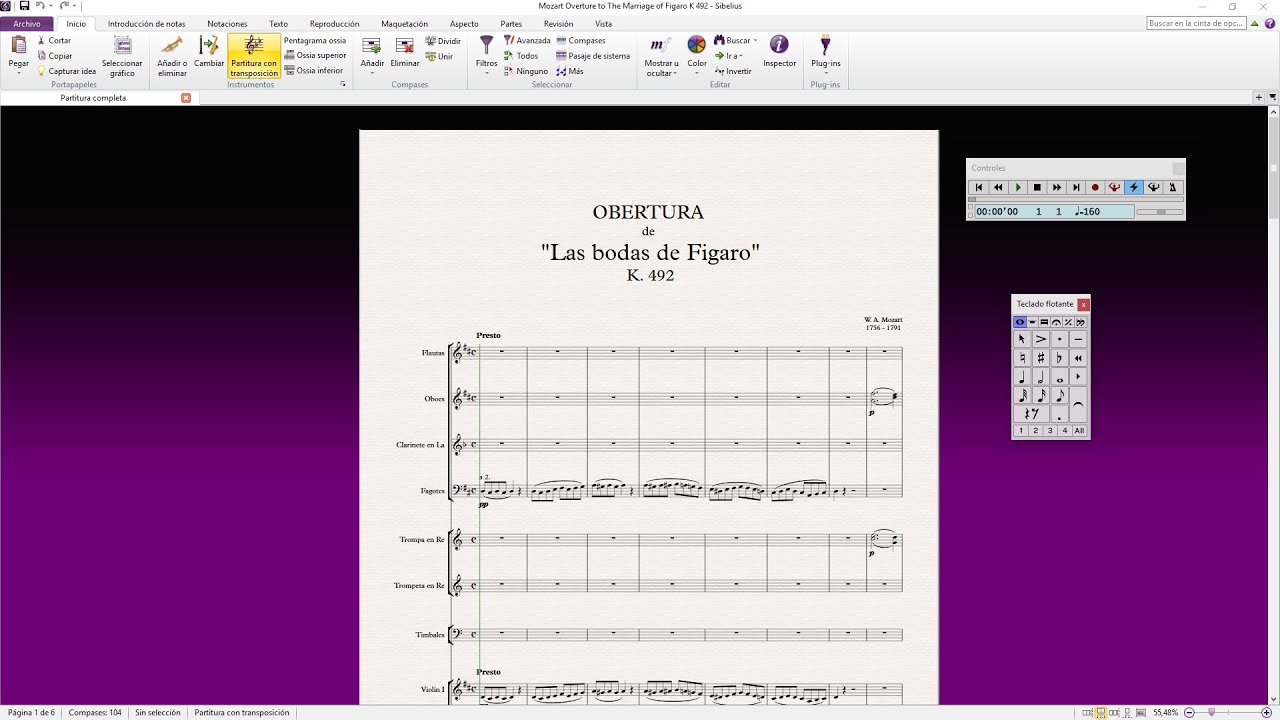Click Ossia superior option
Screen dimensions: 1280x720
click(315, 56)
